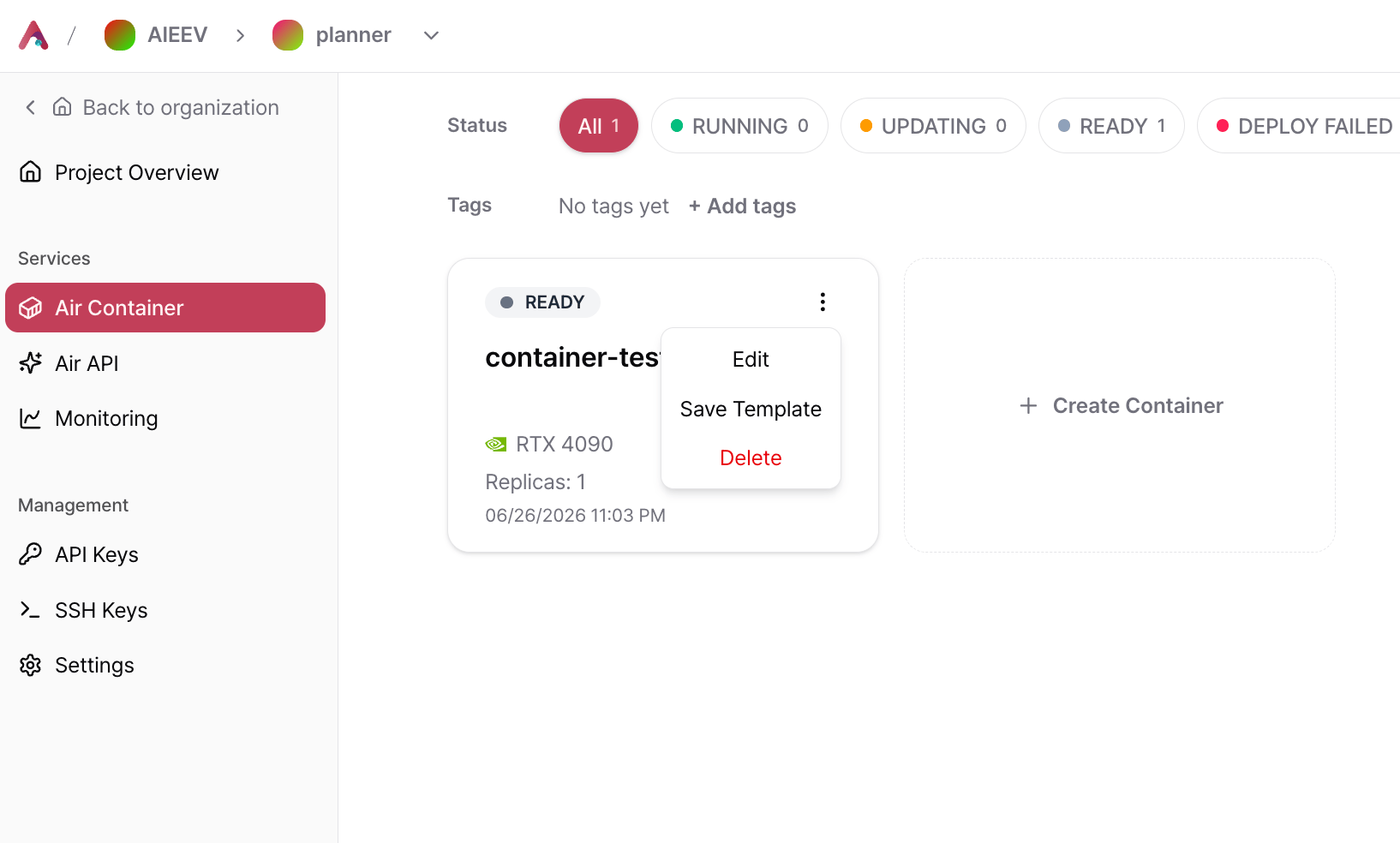
Task: Click the three-dot menu on container card
Action: pyautogui.click(x=823, y=302)
